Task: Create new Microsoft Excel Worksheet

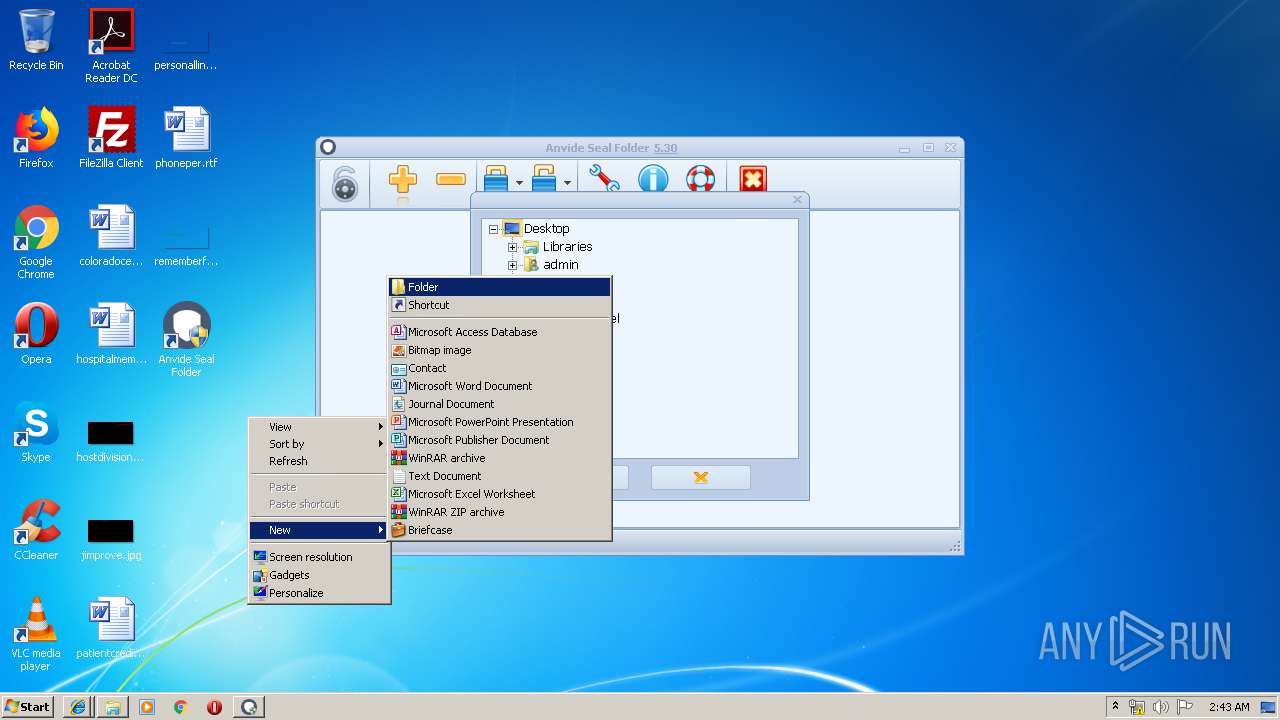Action: (x=500, y=494)
